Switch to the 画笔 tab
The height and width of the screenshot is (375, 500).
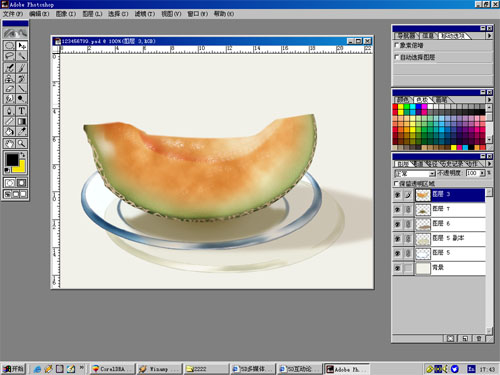pos(442,100)
